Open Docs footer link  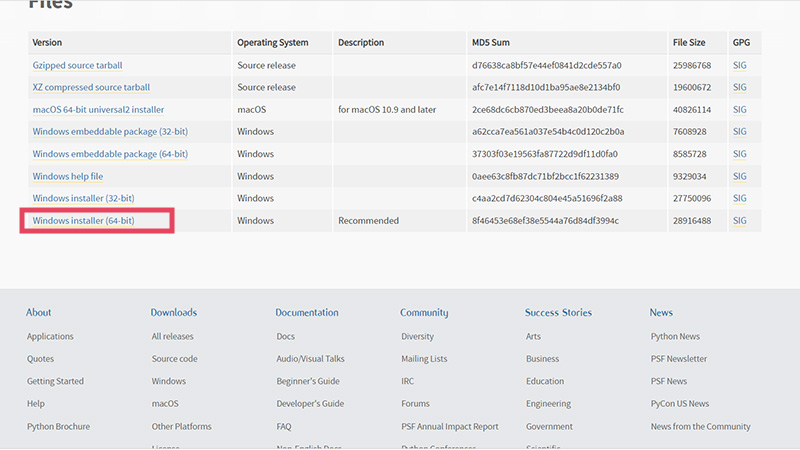coord(286,337)
